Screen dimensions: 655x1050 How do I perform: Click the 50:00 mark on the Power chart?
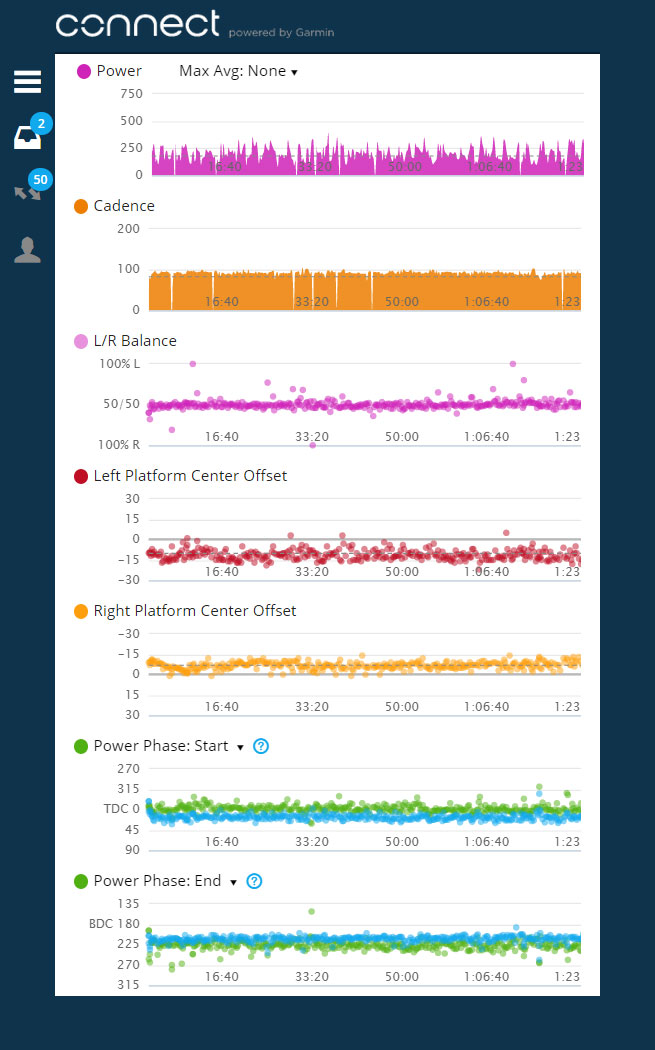click(402, 166)
